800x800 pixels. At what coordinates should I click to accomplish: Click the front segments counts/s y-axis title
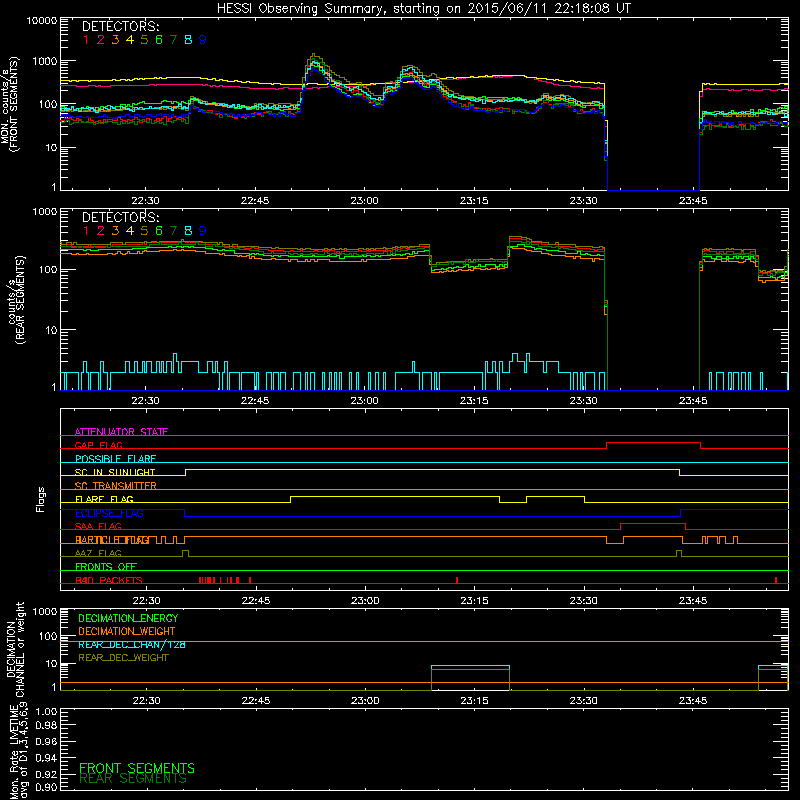click(x=10, y=104)
